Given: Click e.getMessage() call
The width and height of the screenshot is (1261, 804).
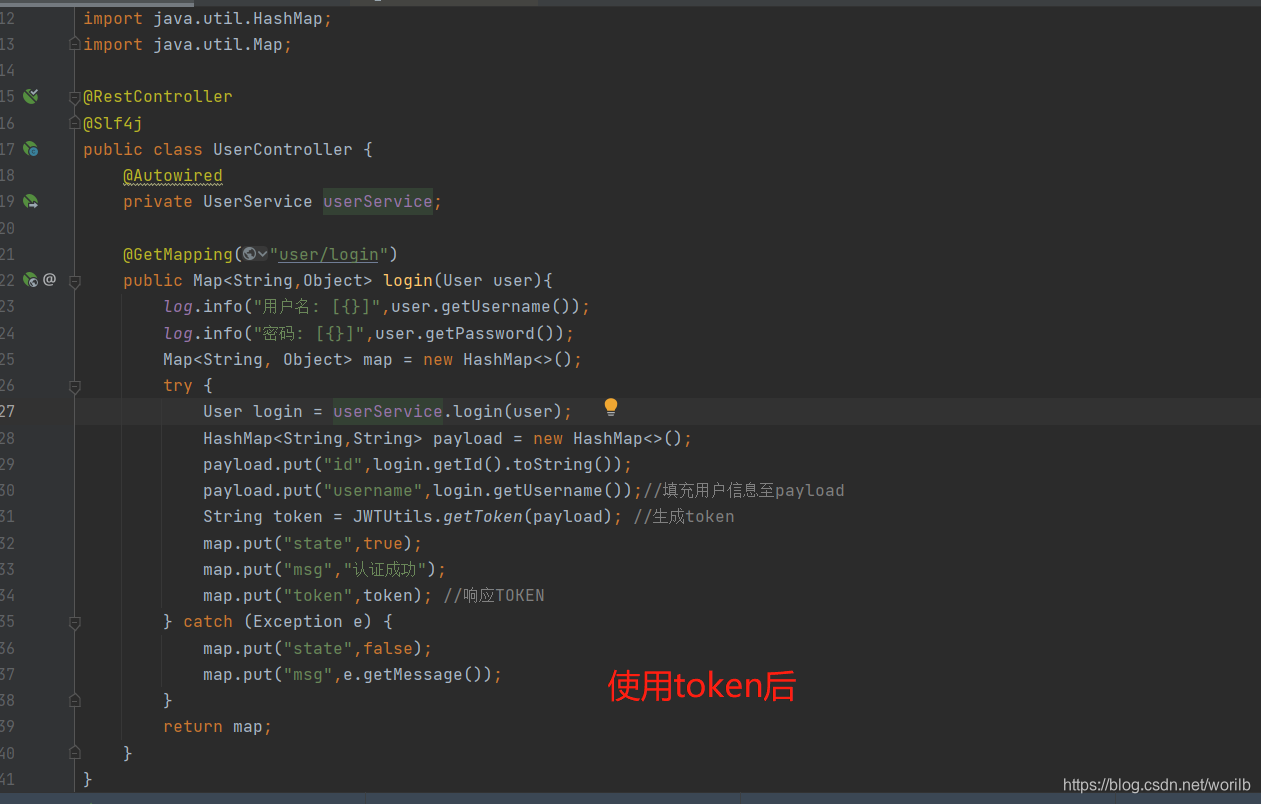Looking at the screenshot, I should 413,674.
